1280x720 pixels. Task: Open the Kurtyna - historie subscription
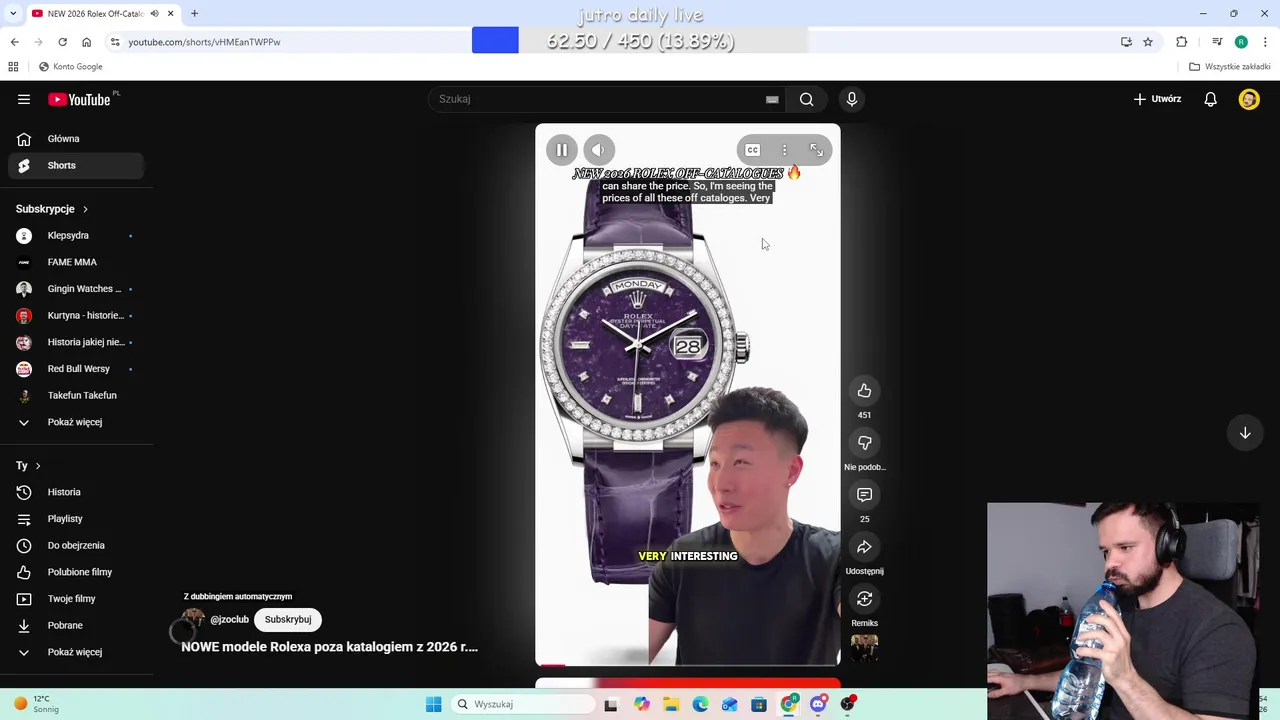tap(76, 315)
